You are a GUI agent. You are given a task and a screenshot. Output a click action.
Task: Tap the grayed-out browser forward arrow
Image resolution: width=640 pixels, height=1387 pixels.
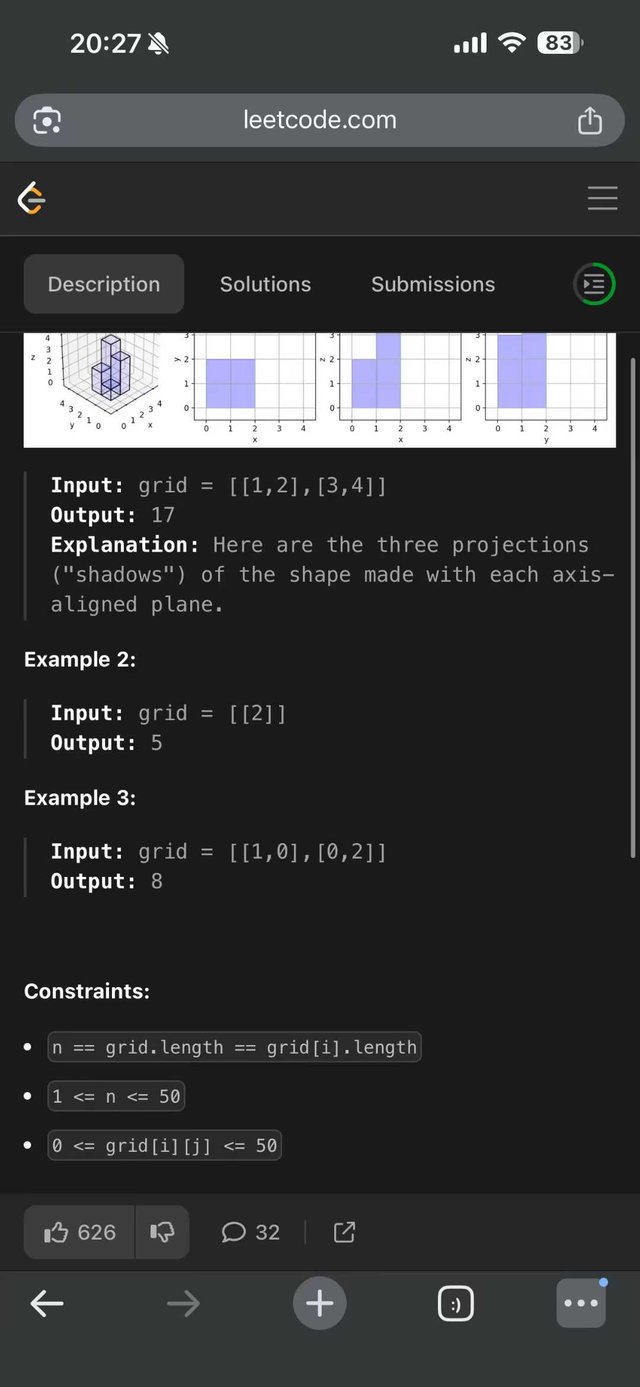click(183, 1303)
